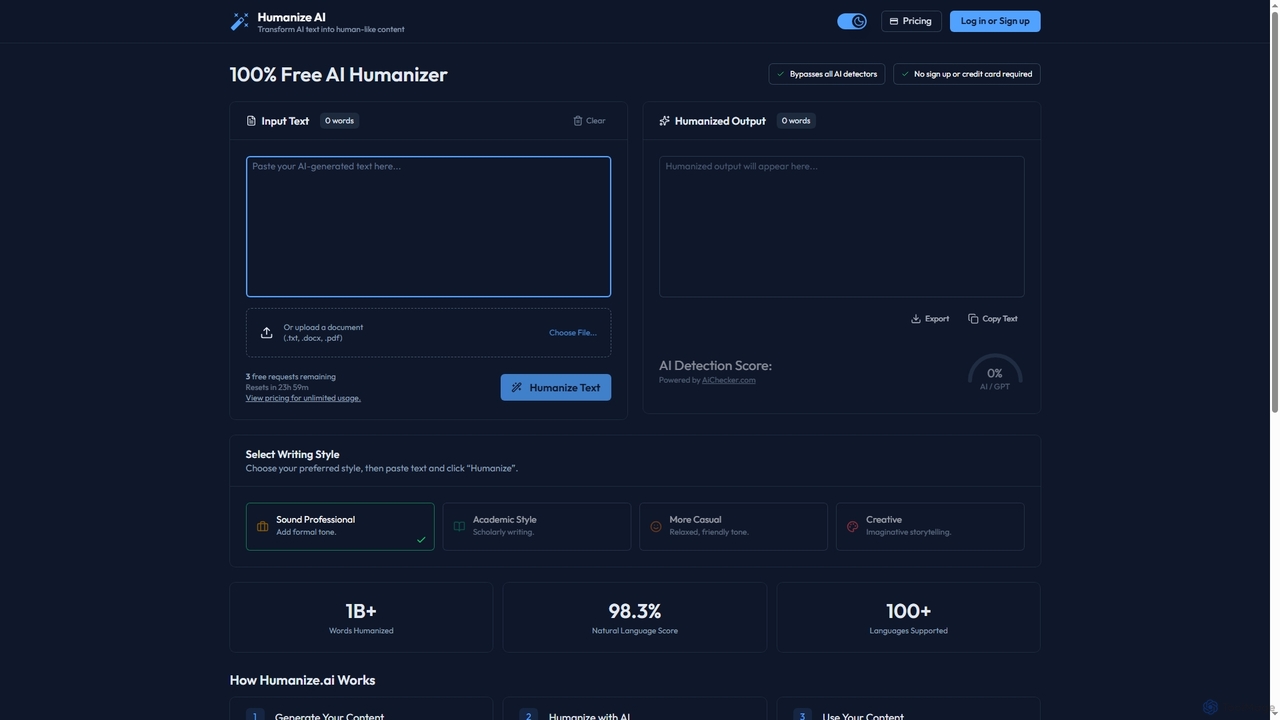Screen dimensions: 1280x720
Task: Click the 100+ Languages Supported stat
Action: pyautogui.click(x=908, y=618)
